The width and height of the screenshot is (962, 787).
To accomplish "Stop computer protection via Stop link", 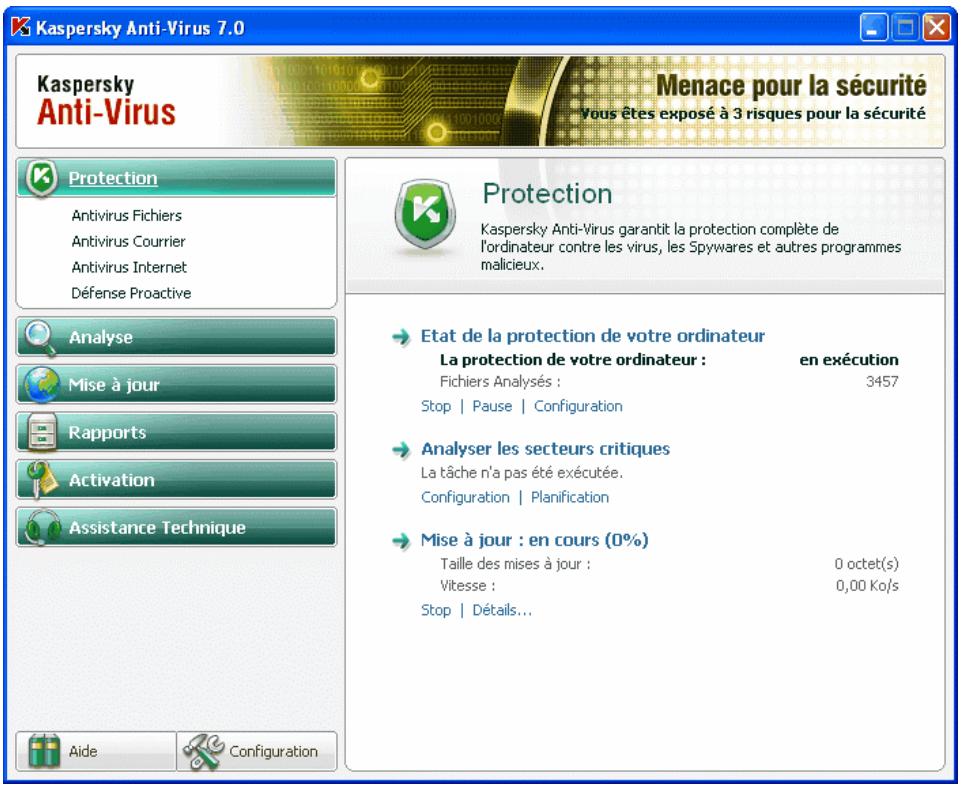I will click(436, 406).
